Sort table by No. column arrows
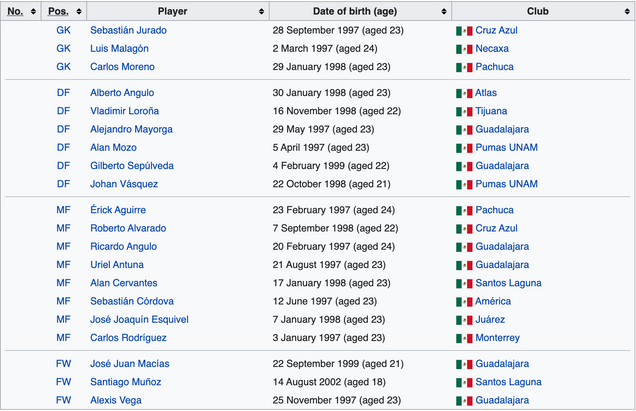Image resolution: width=636 pixels, height=411 pixels. 35,11
